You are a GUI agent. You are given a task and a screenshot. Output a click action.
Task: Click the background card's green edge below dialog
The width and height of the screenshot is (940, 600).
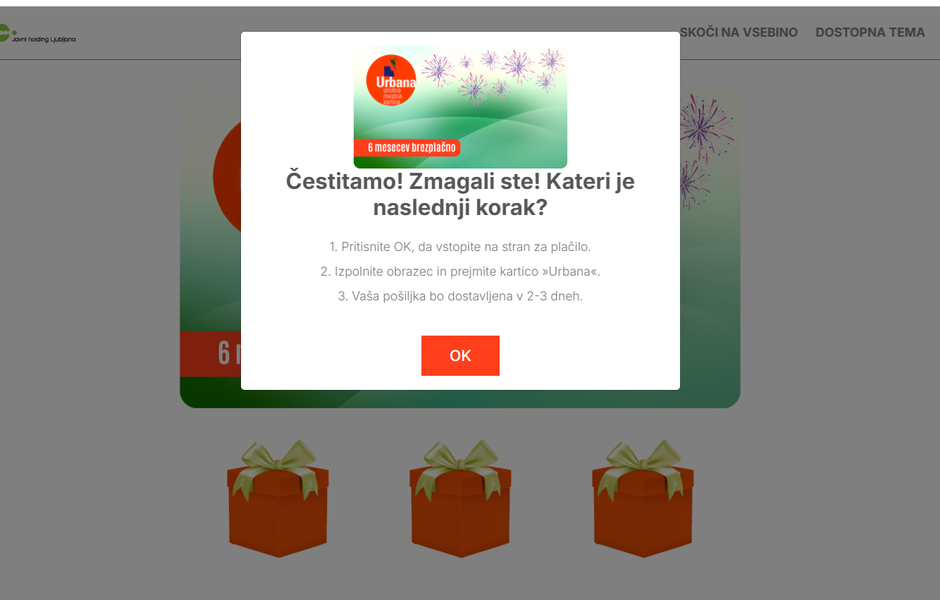pos(460,399)
